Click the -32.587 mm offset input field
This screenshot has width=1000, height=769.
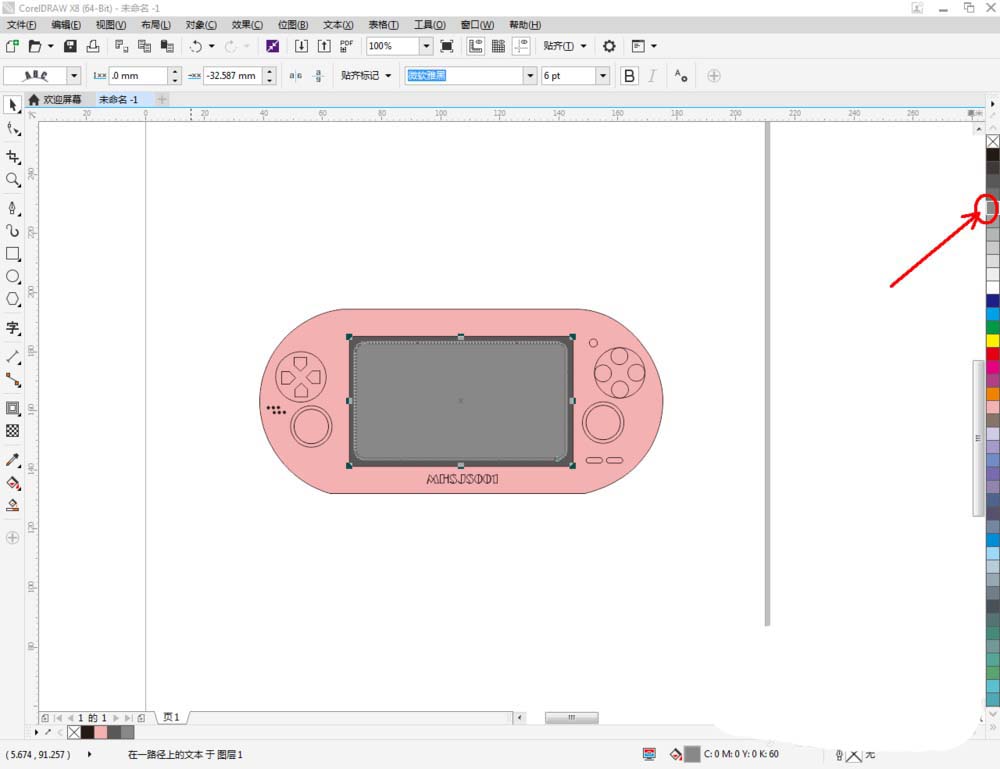click(x=233, y=75)
